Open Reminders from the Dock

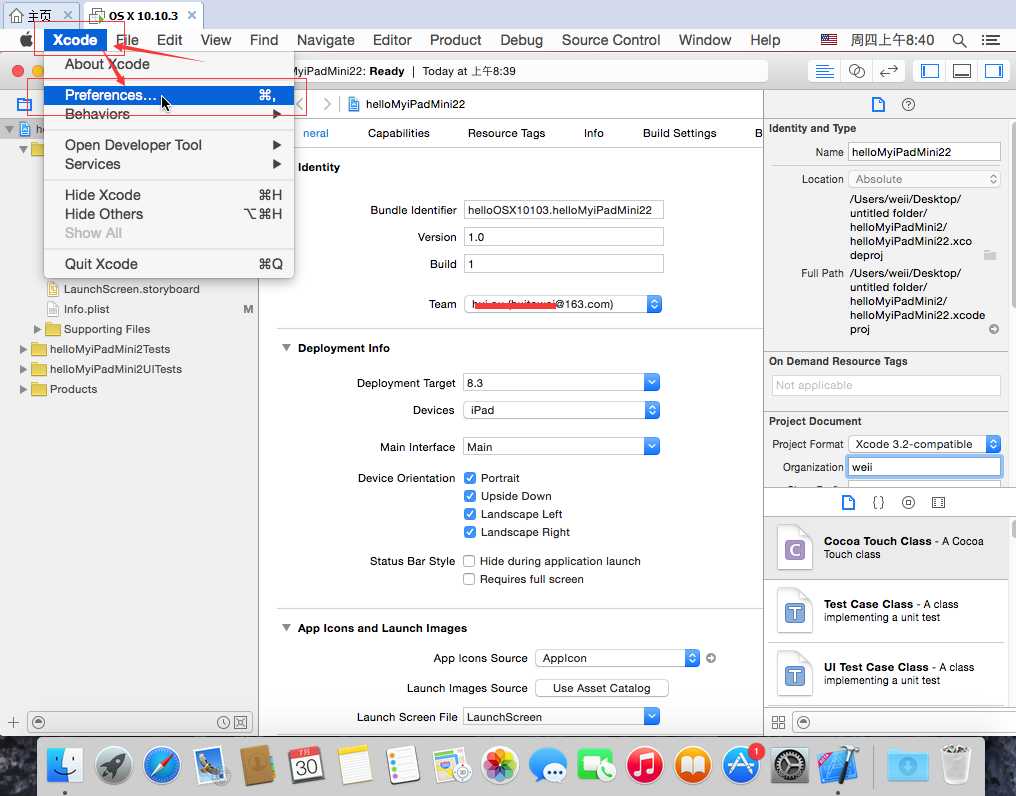402,766
